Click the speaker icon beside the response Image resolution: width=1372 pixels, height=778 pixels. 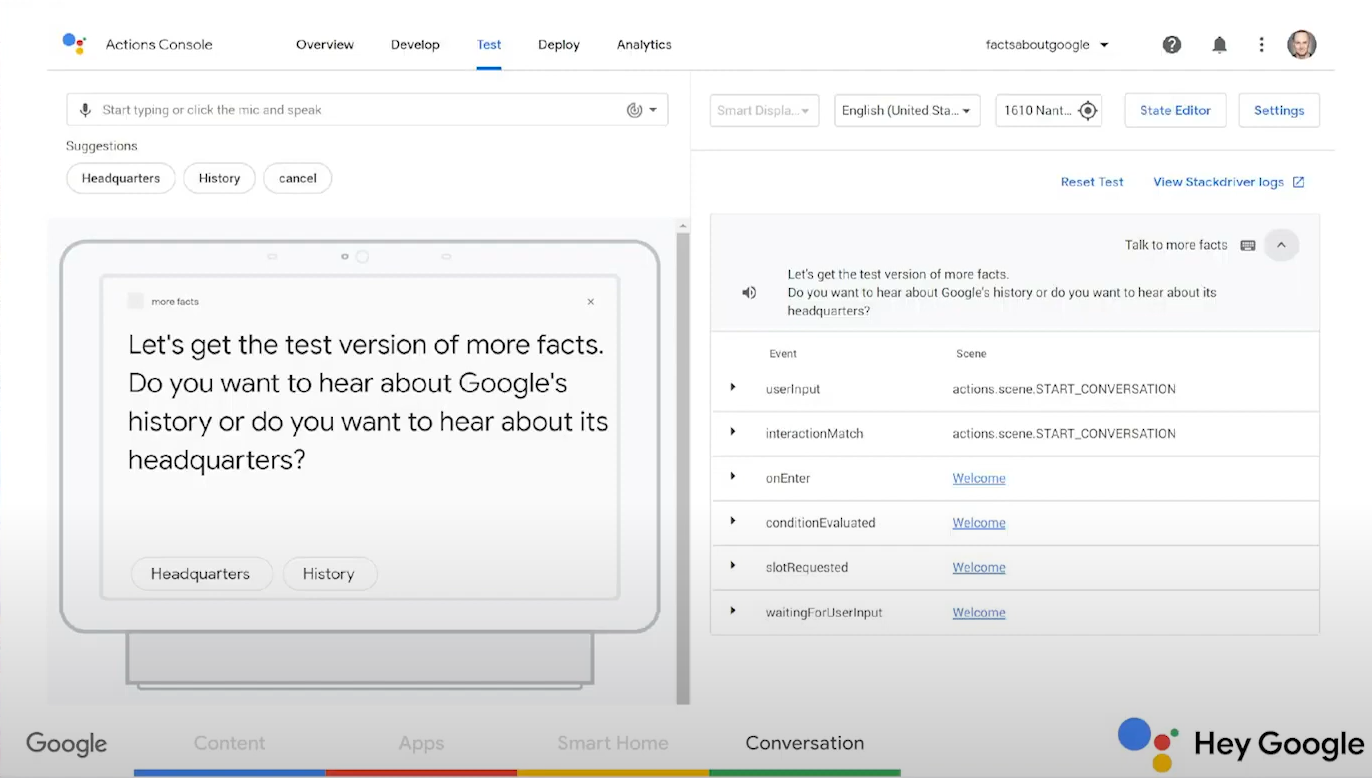(749, 293)
